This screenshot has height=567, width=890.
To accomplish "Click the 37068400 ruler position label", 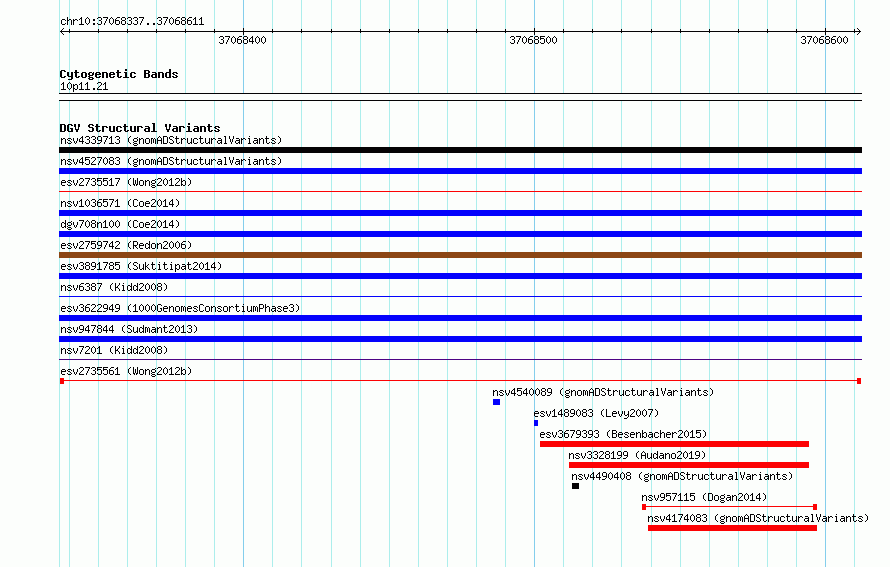I will coord(242,40).
